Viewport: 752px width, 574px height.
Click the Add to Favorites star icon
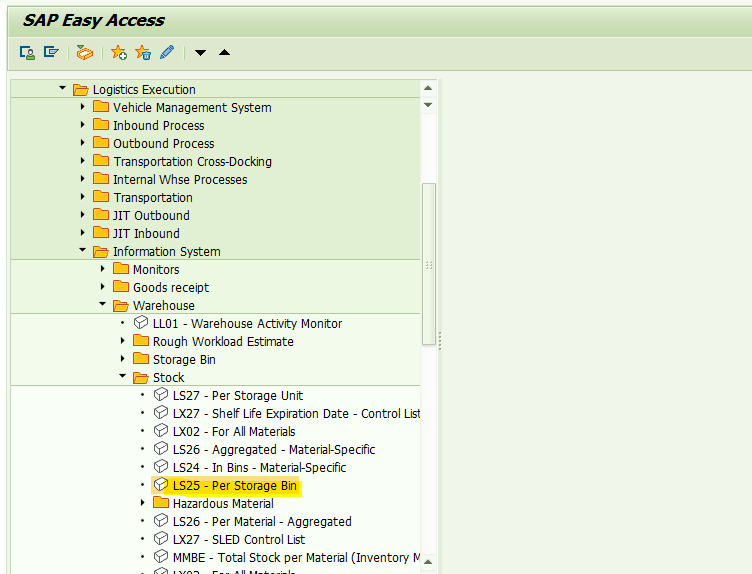pos(118,52)
